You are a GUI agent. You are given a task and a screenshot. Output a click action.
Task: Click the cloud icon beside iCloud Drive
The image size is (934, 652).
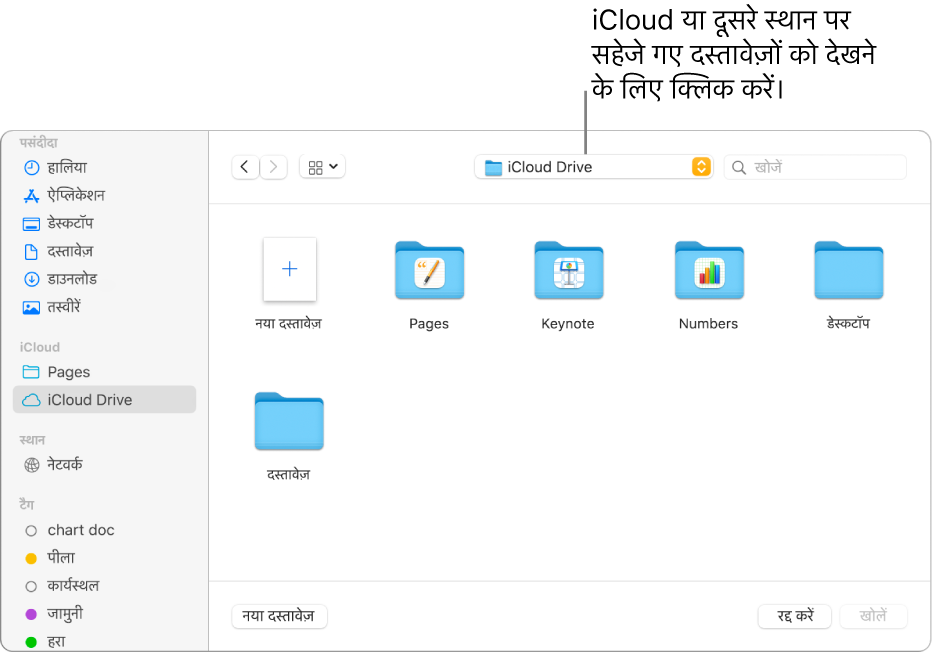(31, 400)
